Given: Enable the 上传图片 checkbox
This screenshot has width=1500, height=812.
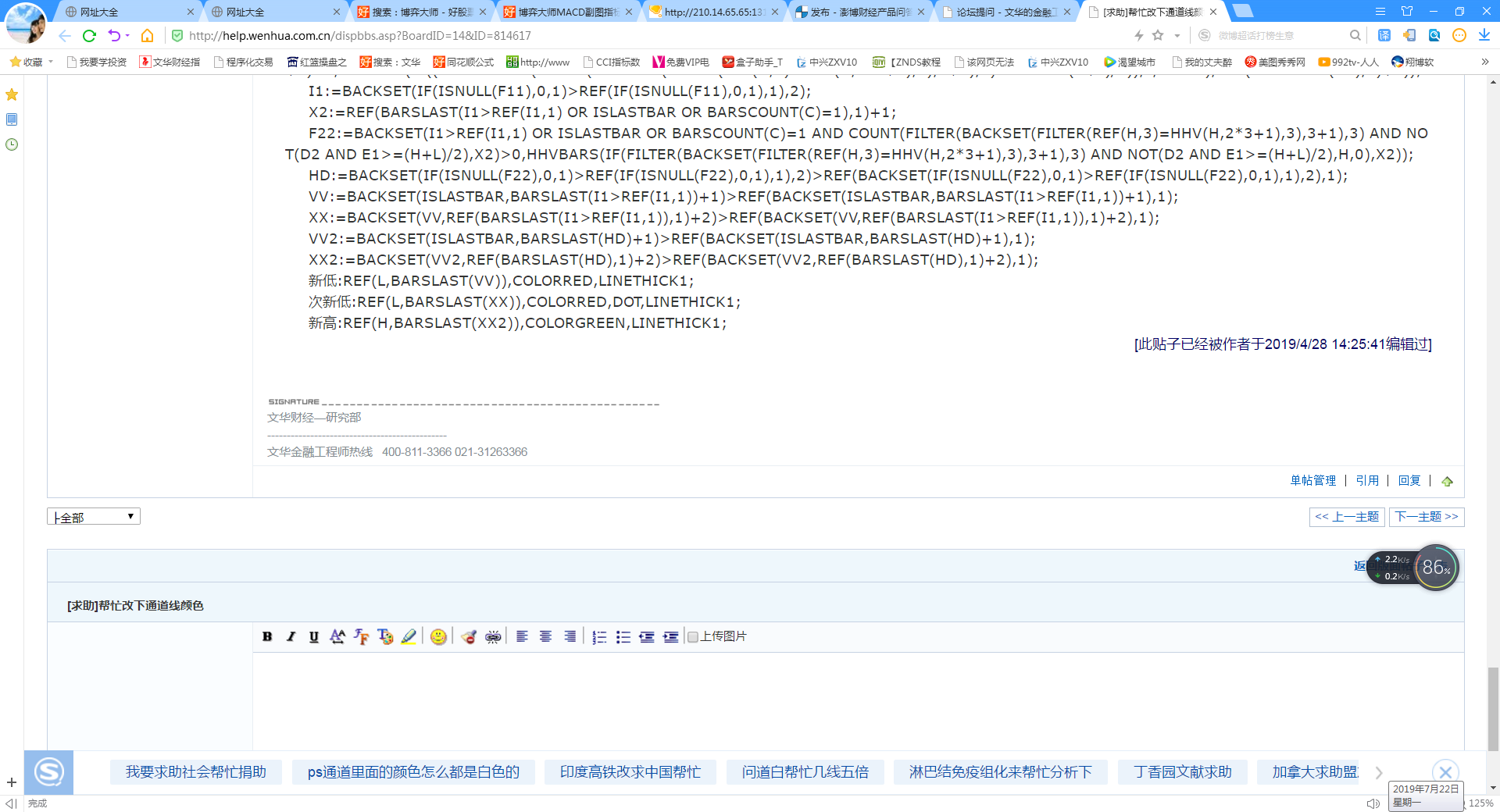Looking at the screenshot, I should tap(692, 637).
